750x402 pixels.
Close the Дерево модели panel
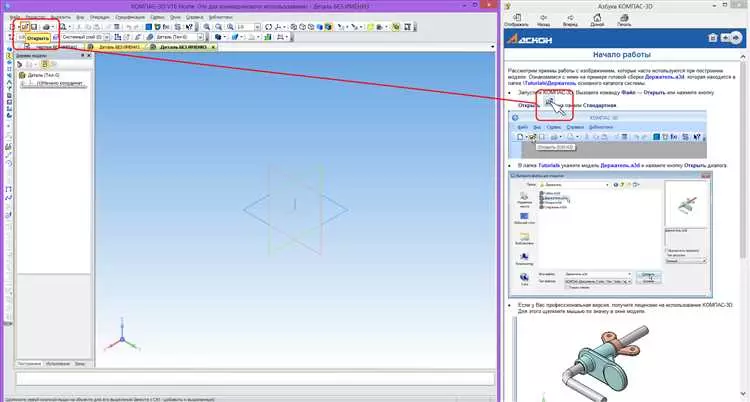pos(89,55)
